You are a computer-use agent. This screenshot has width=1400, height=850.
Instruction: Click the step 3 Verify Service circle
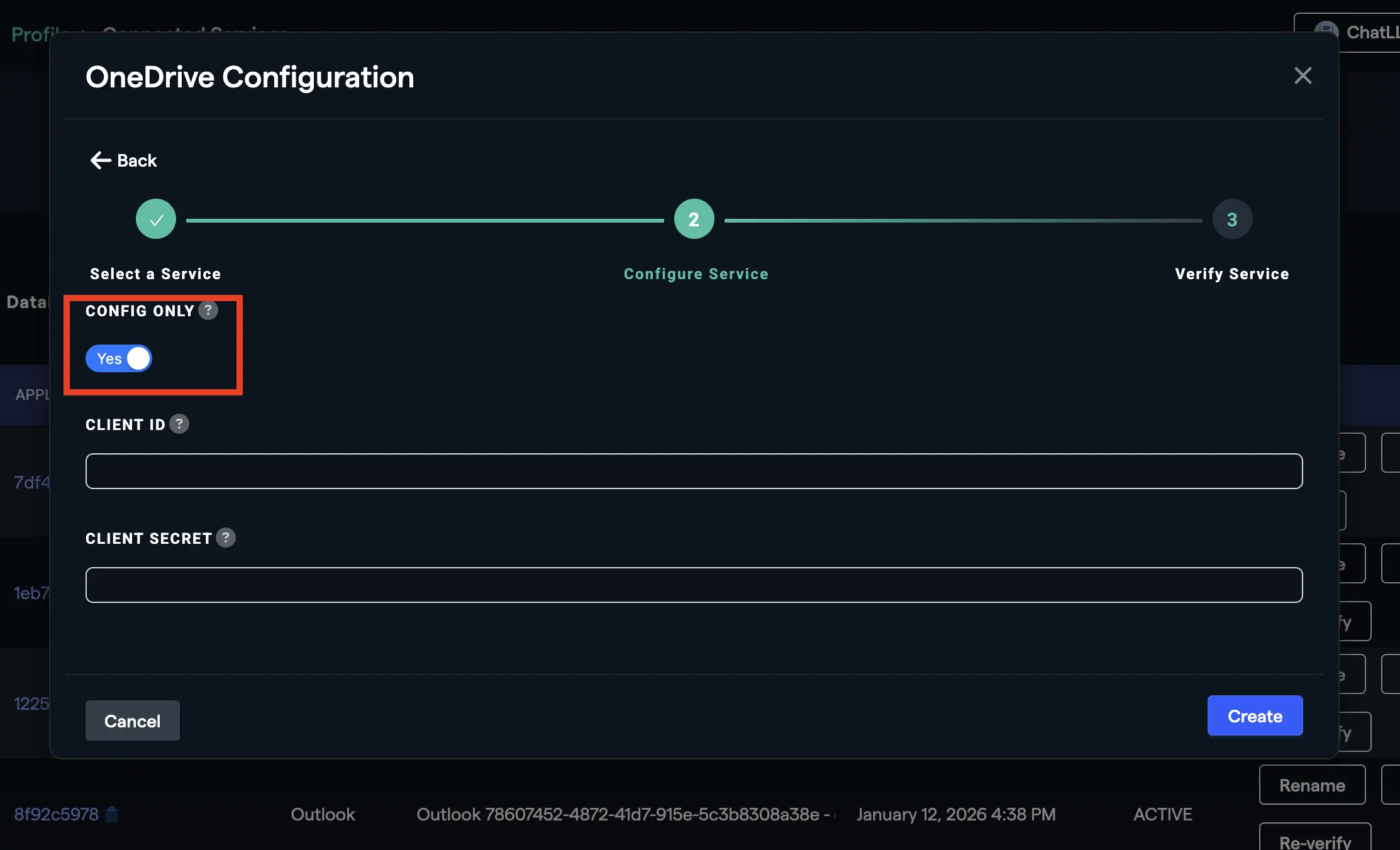coord(1232,219)
